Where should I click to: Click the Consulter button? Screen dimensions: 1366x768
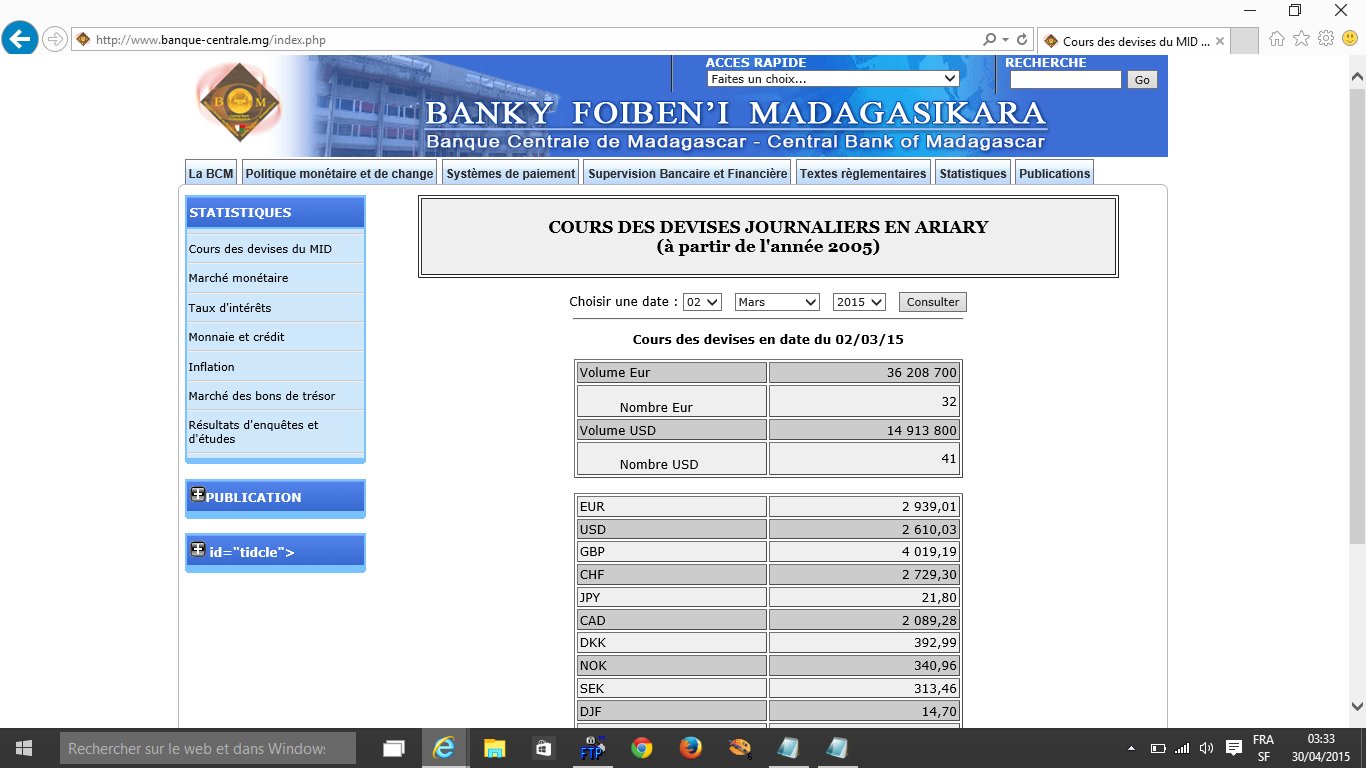coord(932,302)
